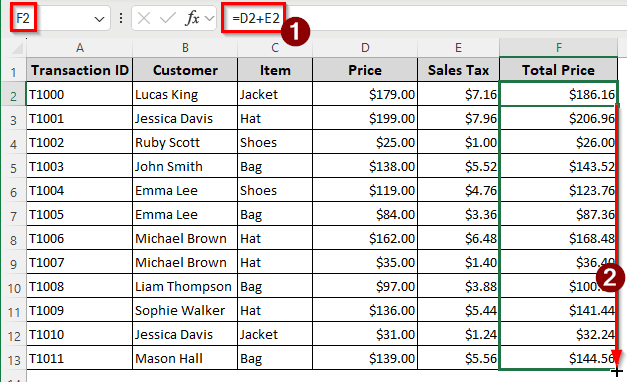Select the $144.56 total cell

[559, 358]
